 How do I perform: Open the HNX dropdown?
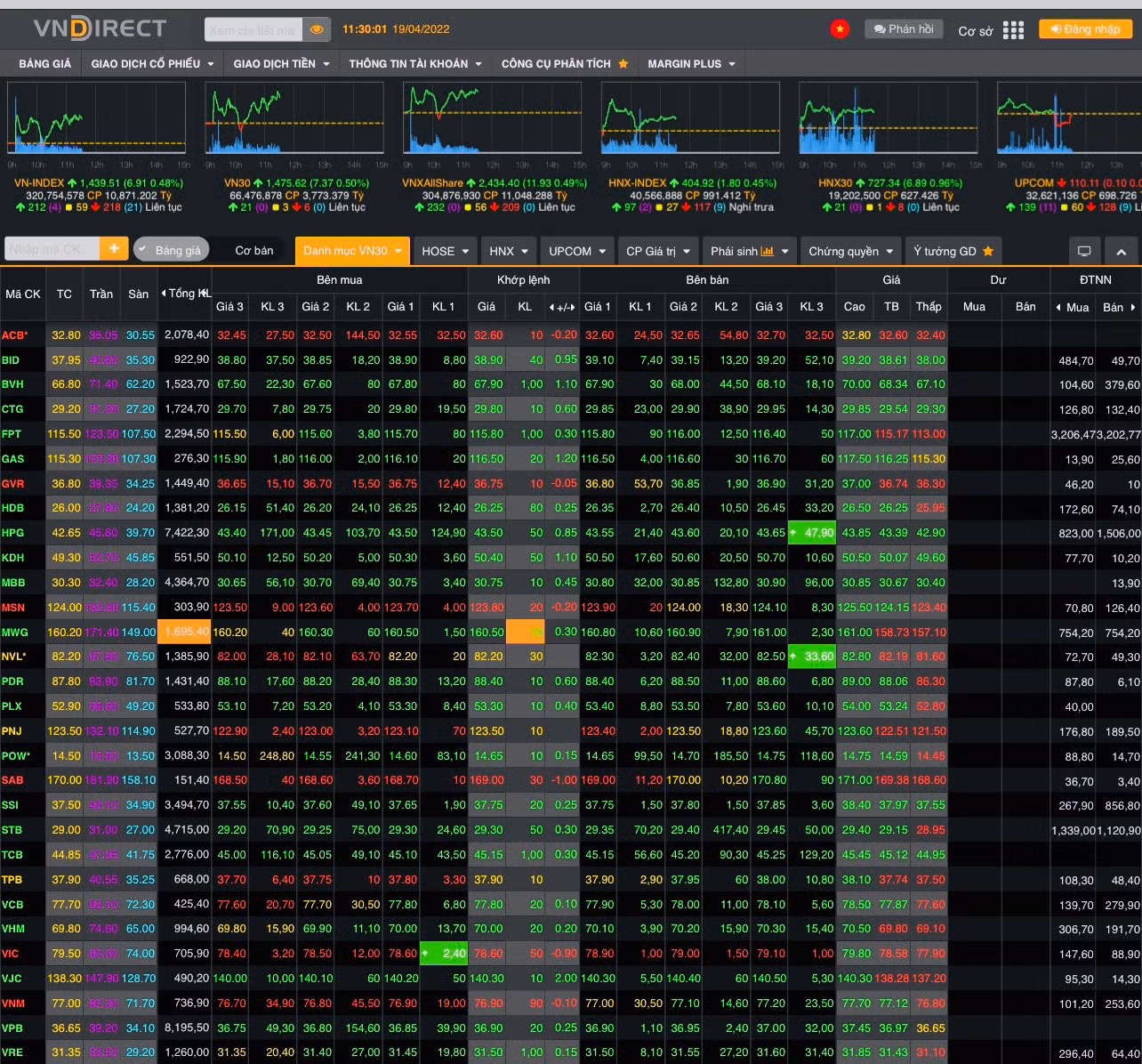tap(510, 251)
